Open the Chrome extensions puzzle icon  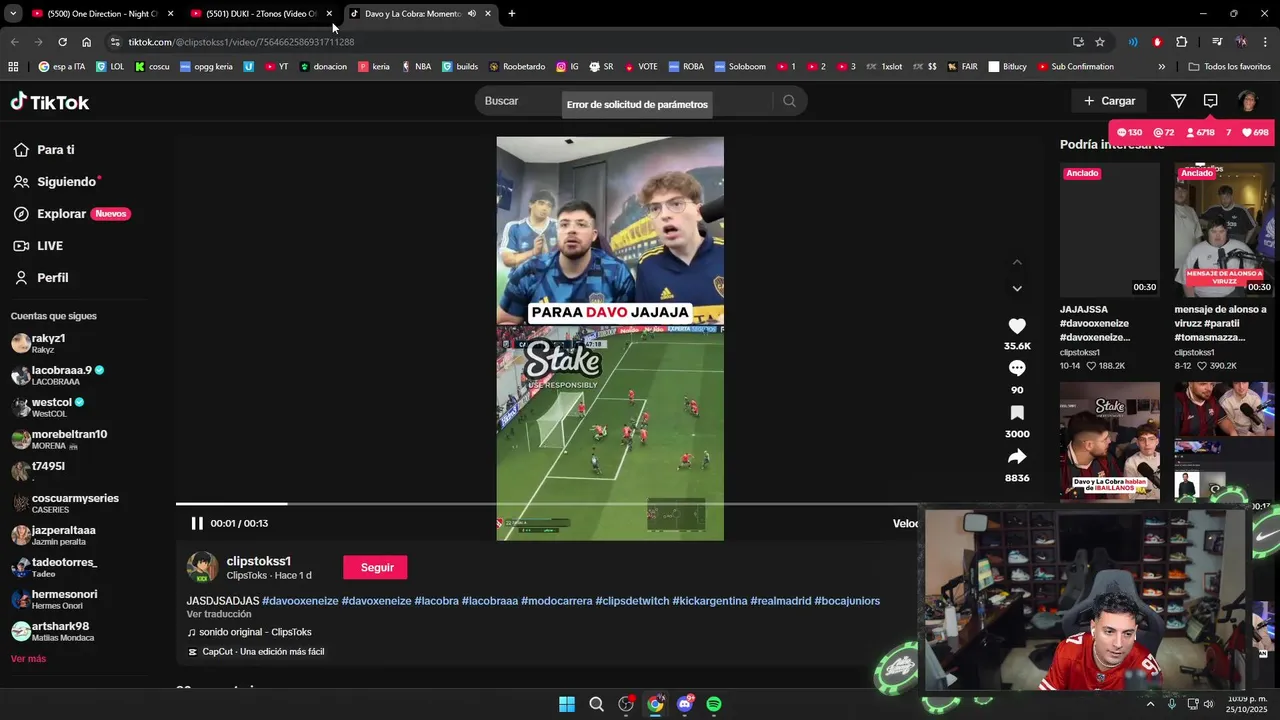tap(1182, 42)
